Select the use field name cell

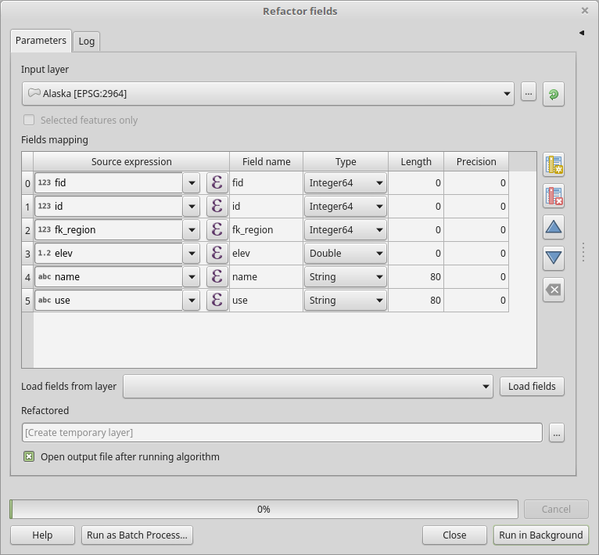click(266, 301)
